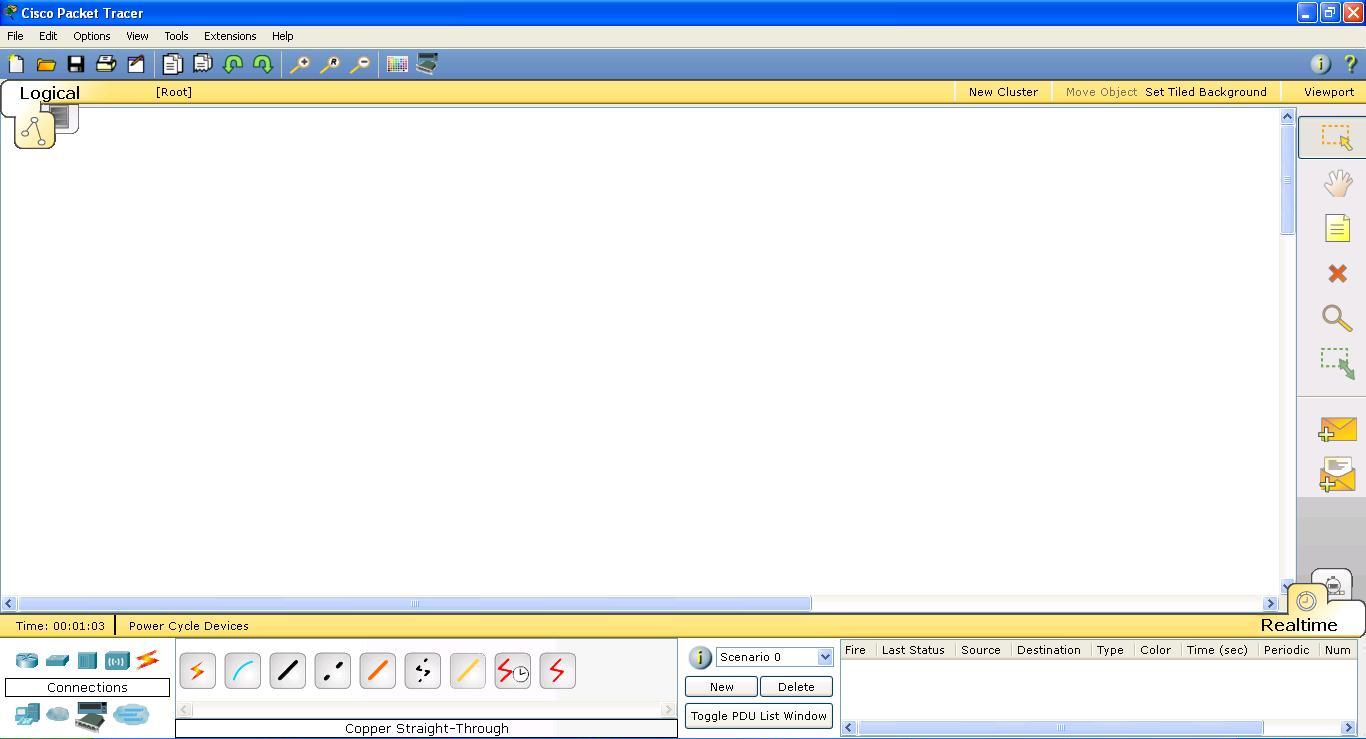Pick the Resize Shape tool
The width and height of the screenshot is (1366, 739).
click(1337, 363)
